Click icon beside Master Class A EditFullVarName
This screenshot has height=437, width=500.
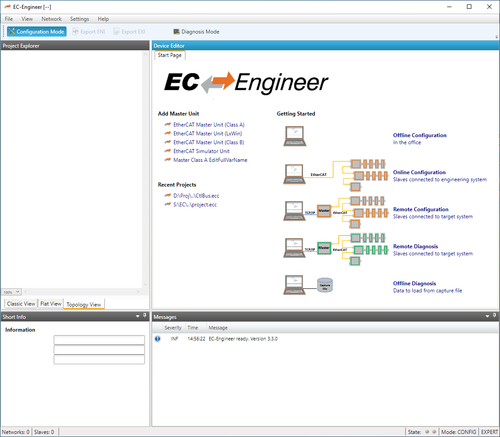(x=168, y=160)
